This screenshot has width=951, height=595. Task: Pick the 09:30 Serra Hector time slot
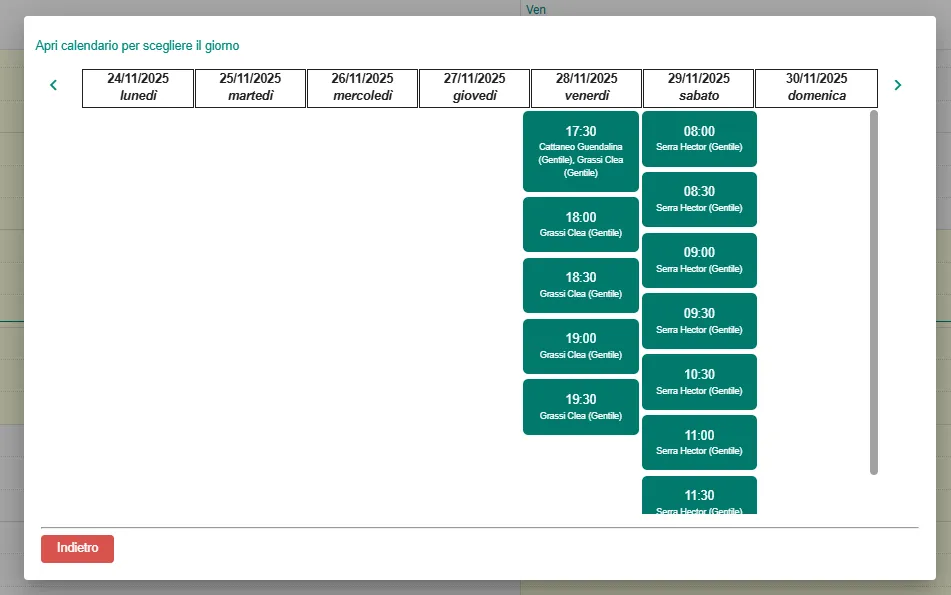(699, 320)
